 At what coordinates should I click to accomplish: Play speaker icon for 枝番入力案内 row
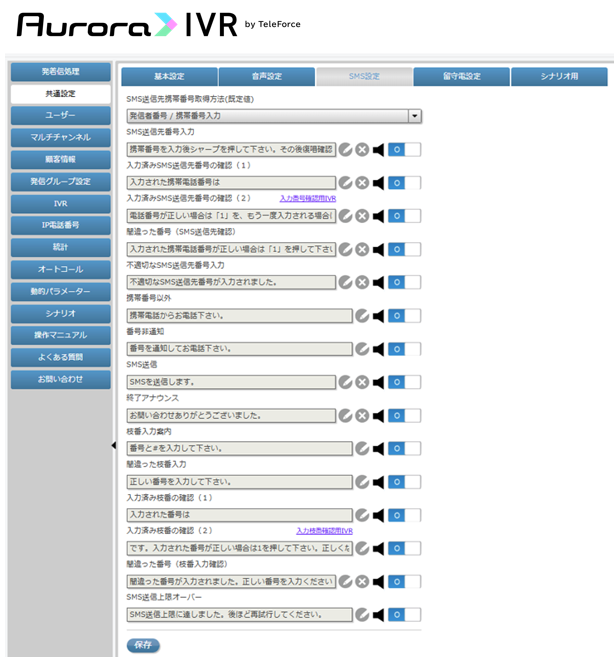pyautogui.click(x=378, y=449)
